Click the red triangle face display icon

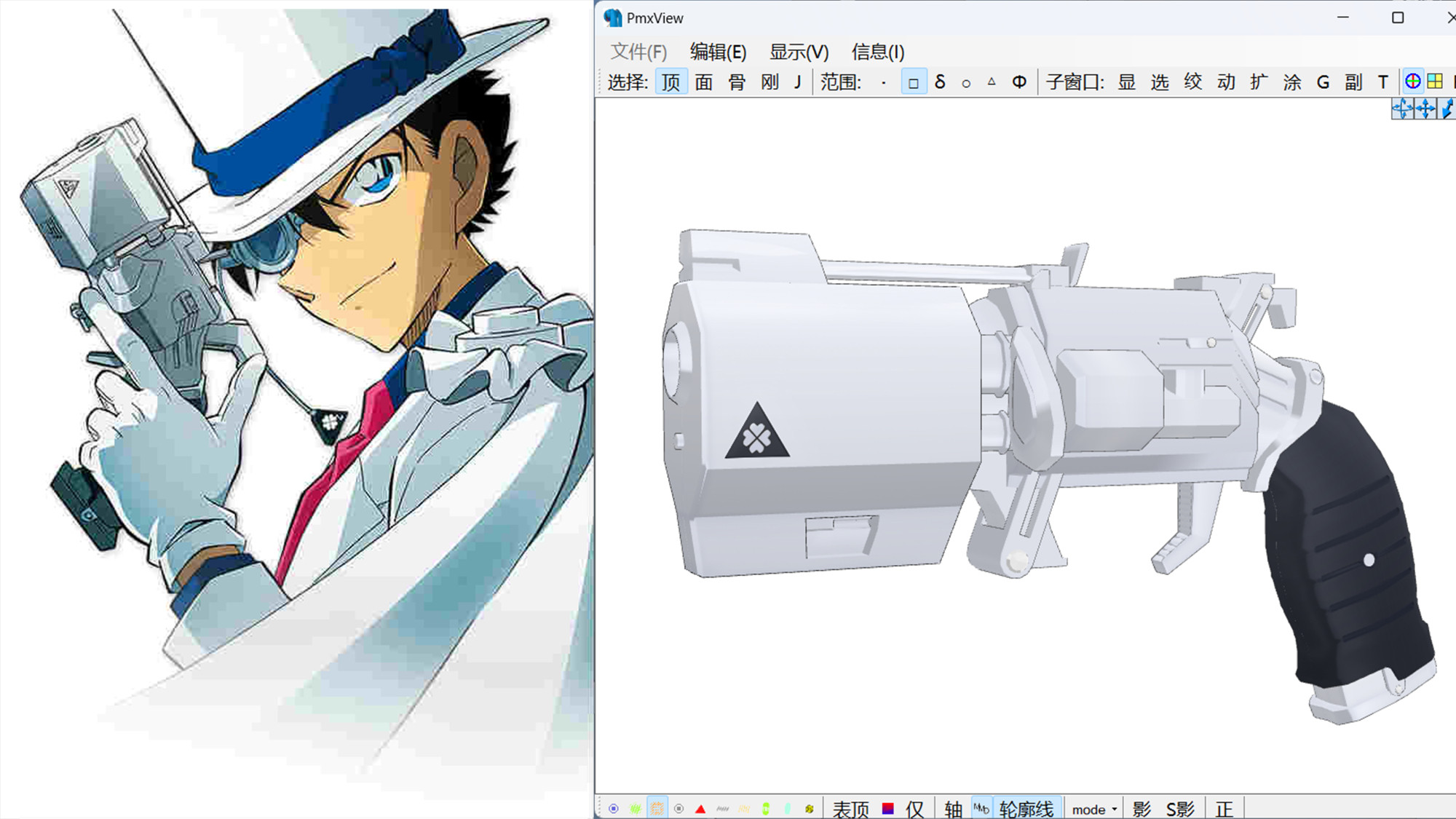(x=700, y=809)
